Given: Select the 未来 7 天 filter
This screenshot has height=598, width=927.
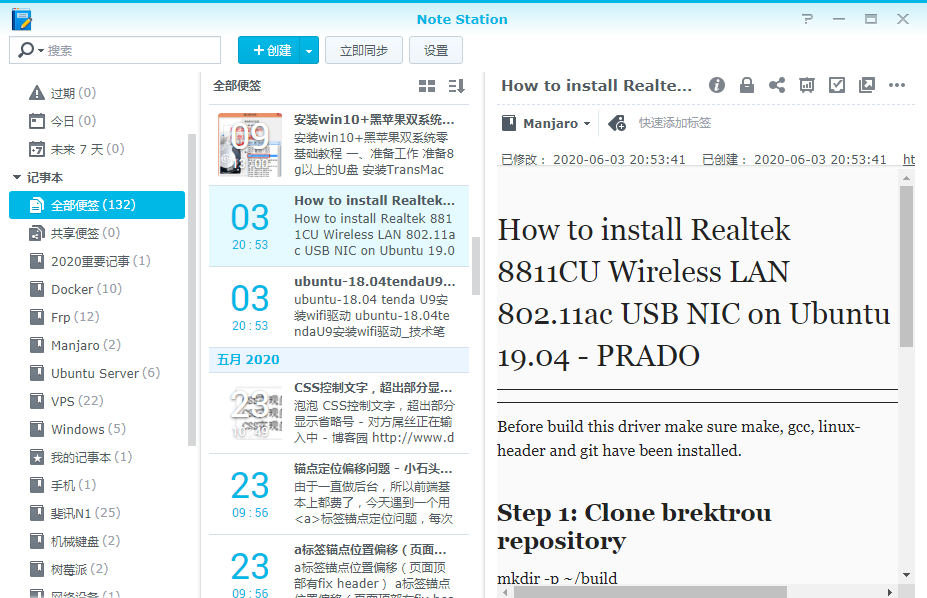Looking at the screenshot, I should tap(96, 149).
